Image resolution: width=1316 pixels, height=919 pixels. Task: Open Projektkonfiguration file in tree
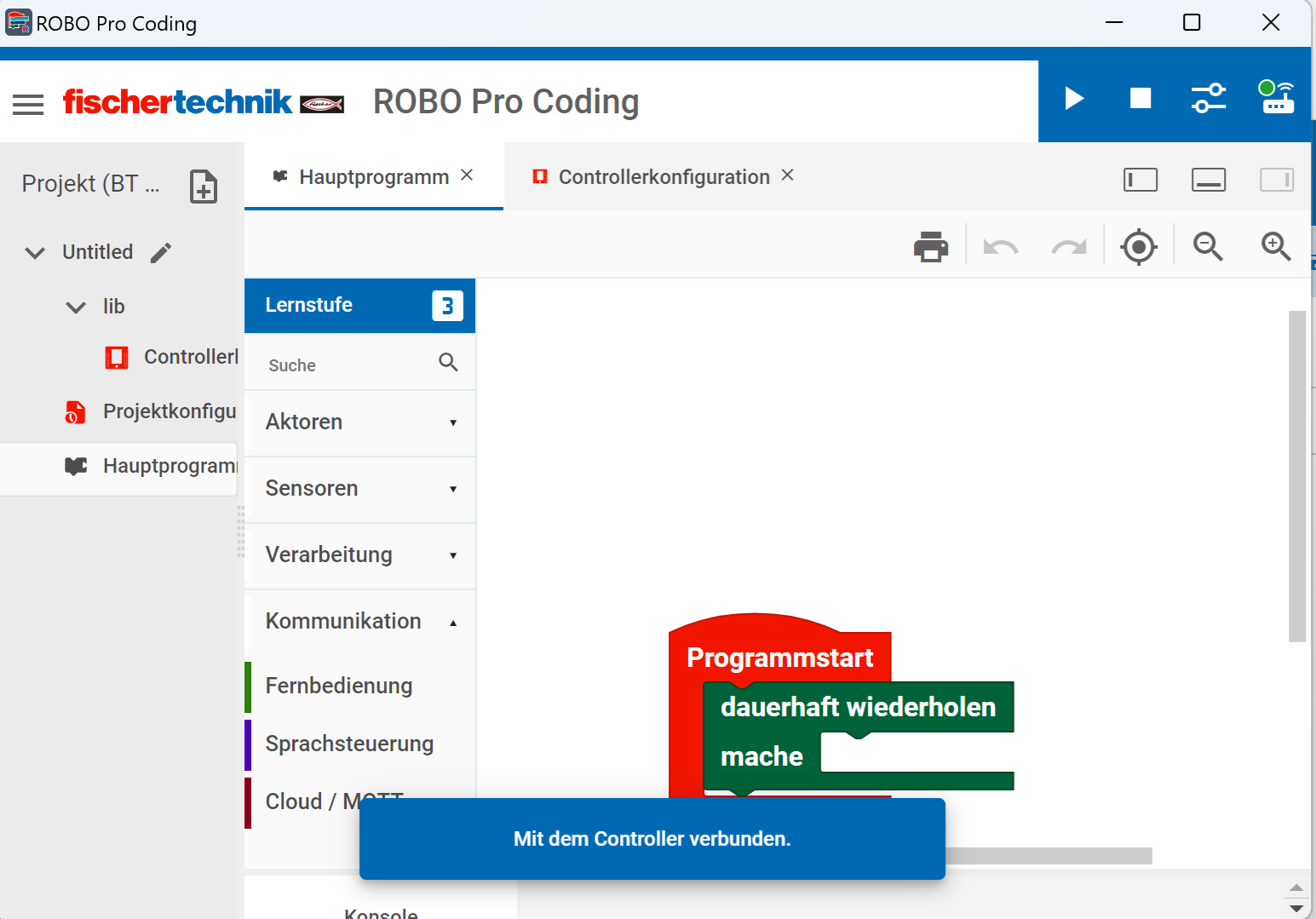(x=151, y=411)
